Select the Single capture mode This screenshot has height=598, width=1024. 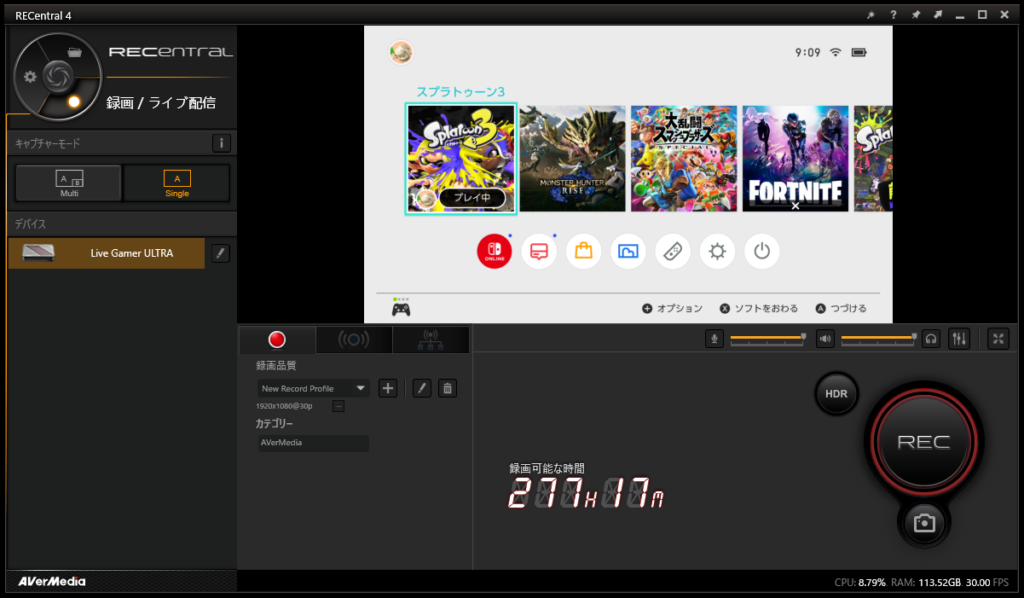[x=177, y=183]
